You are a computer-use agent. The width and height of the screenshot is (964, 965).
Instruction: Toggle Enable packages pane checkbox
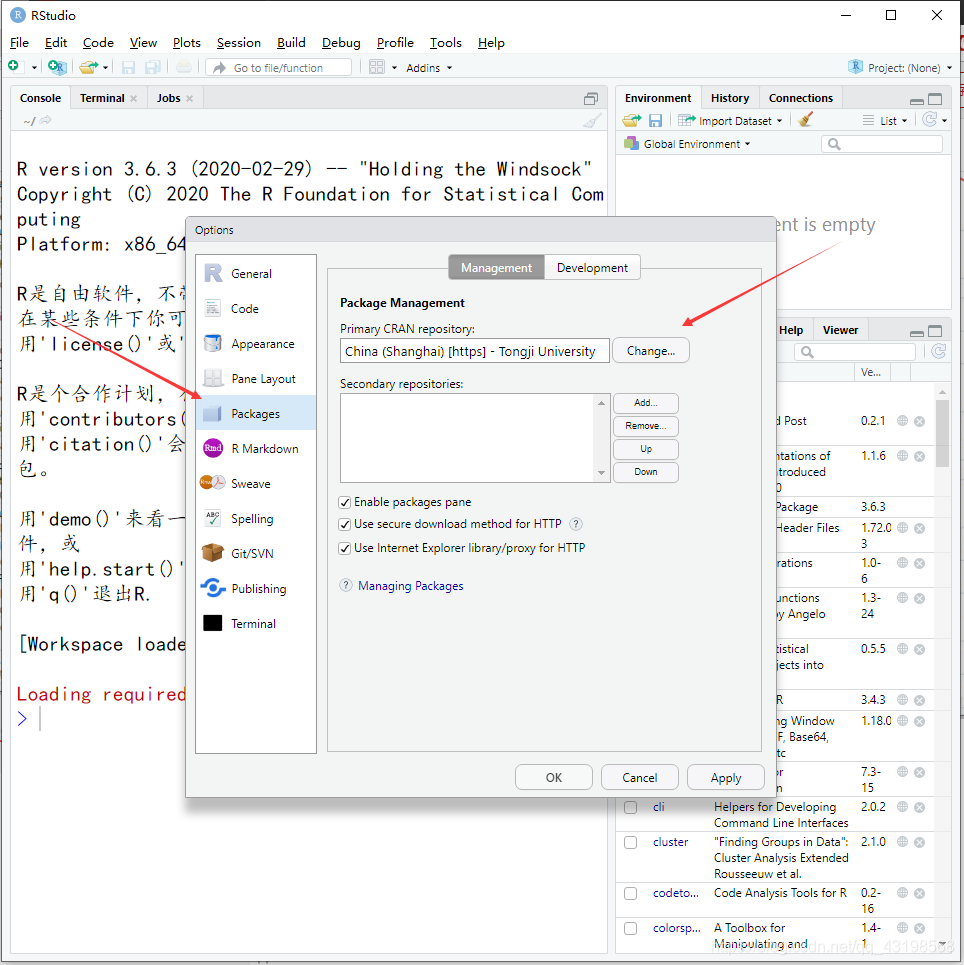pyautogui.click(x=345, y=503)
